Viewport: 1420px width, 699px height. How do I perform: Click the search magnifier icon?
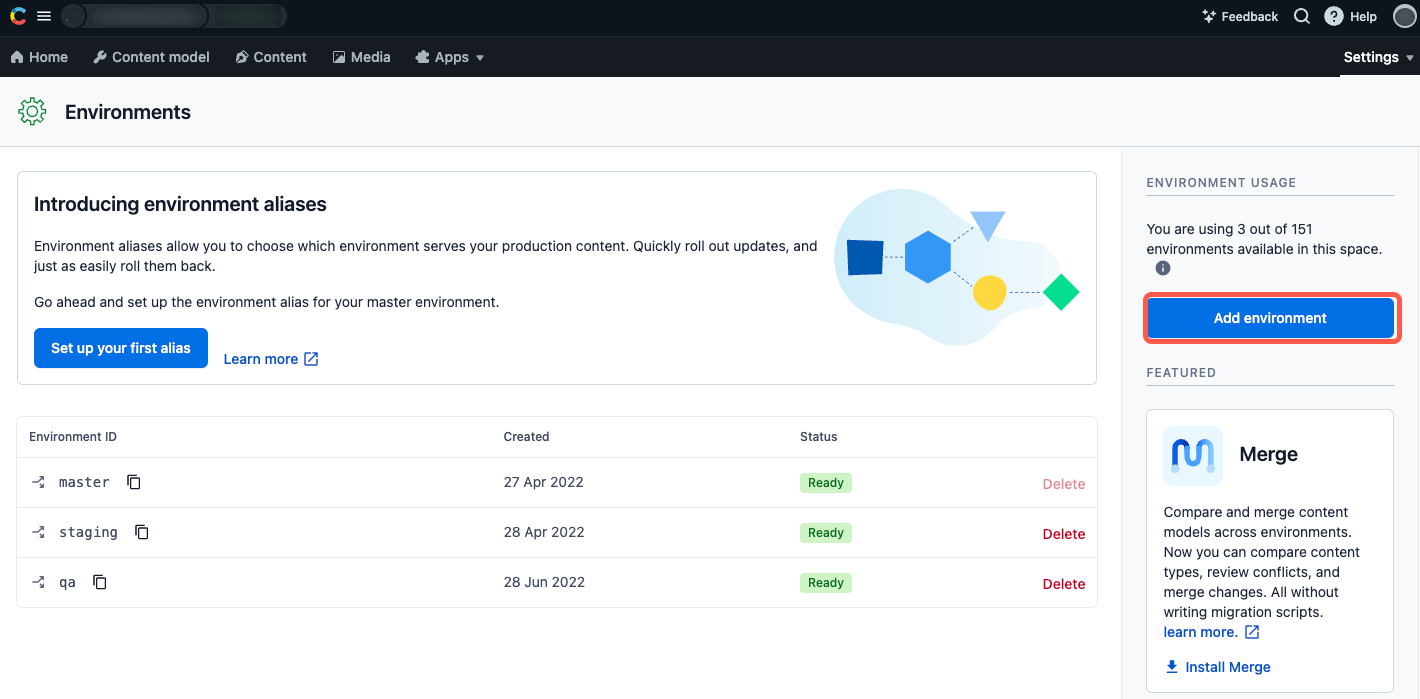tap(1301, 16)
